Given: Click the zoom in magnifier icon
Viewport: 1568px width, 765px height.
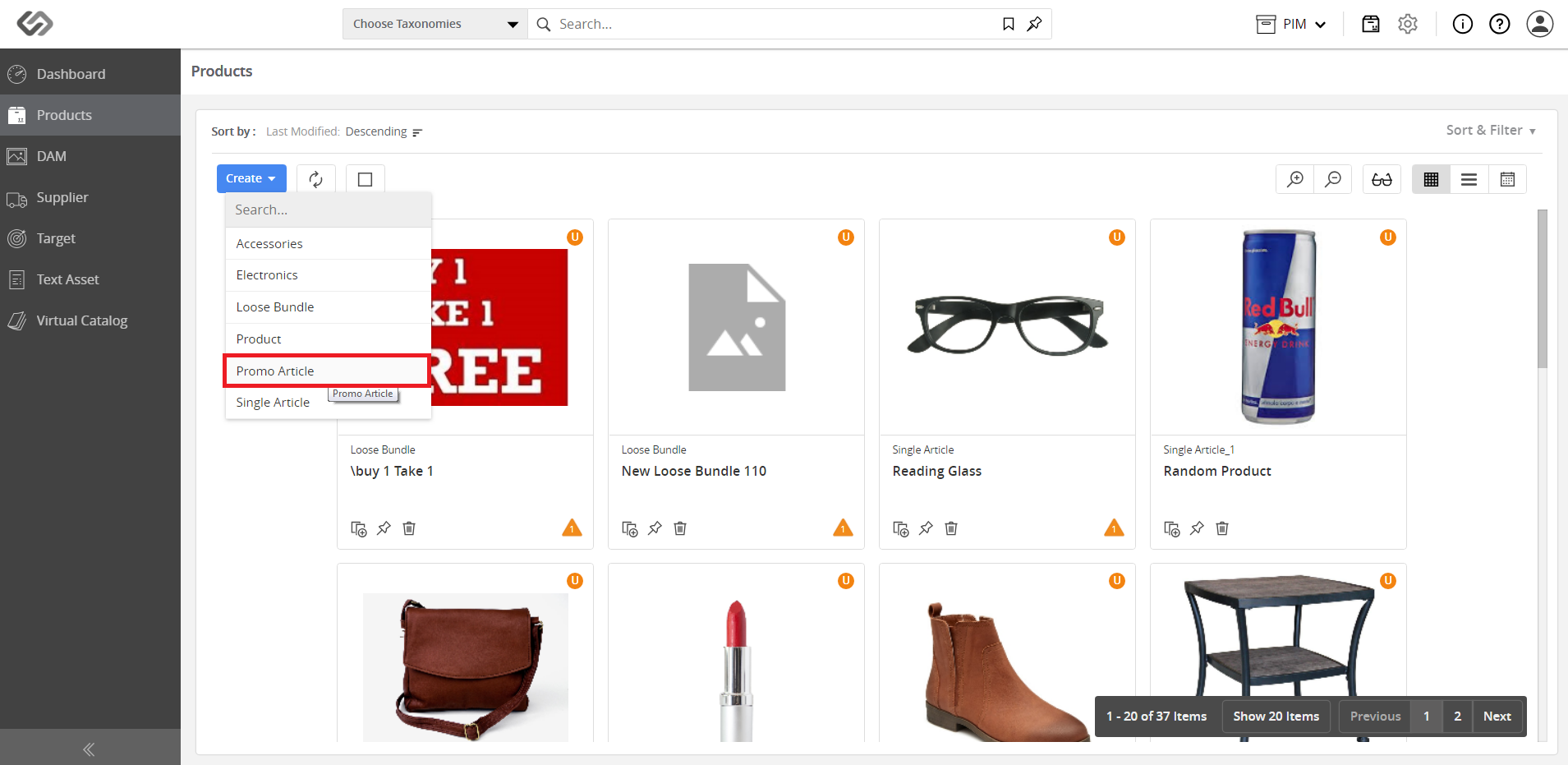Looking at the screenshot, I should point(1295,179).
